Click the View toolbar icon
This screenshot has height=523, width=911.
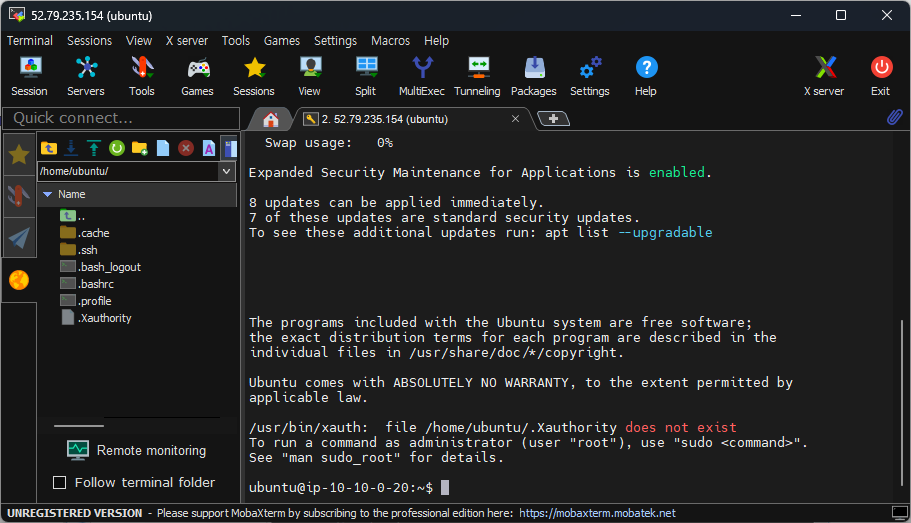click(x=310, y=76)
